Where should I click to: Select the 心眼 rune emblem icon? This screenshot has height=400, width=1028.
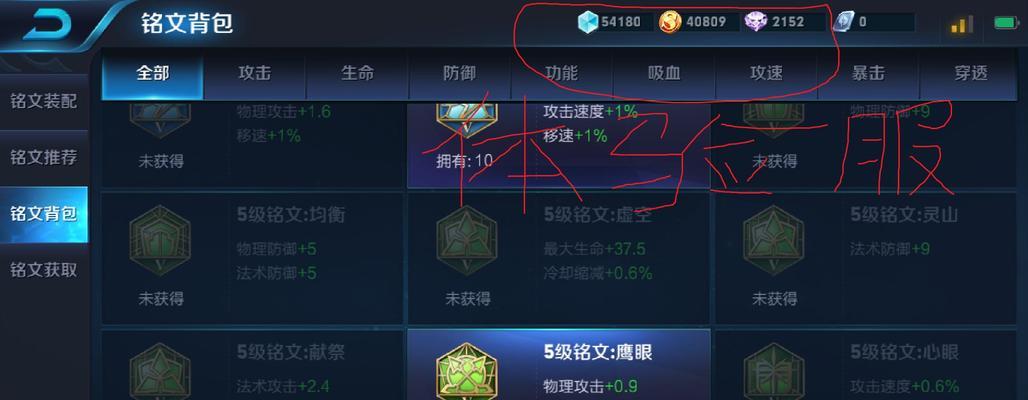click(774, 371)
